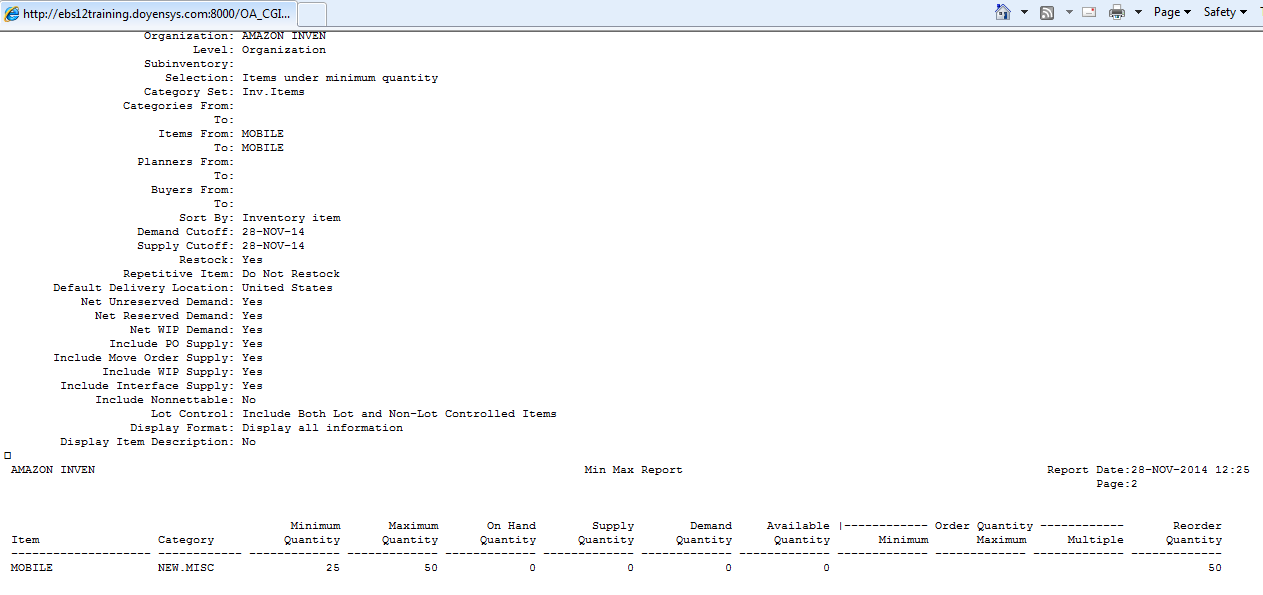Click 'United States' delivery location value

pos(287,288)
